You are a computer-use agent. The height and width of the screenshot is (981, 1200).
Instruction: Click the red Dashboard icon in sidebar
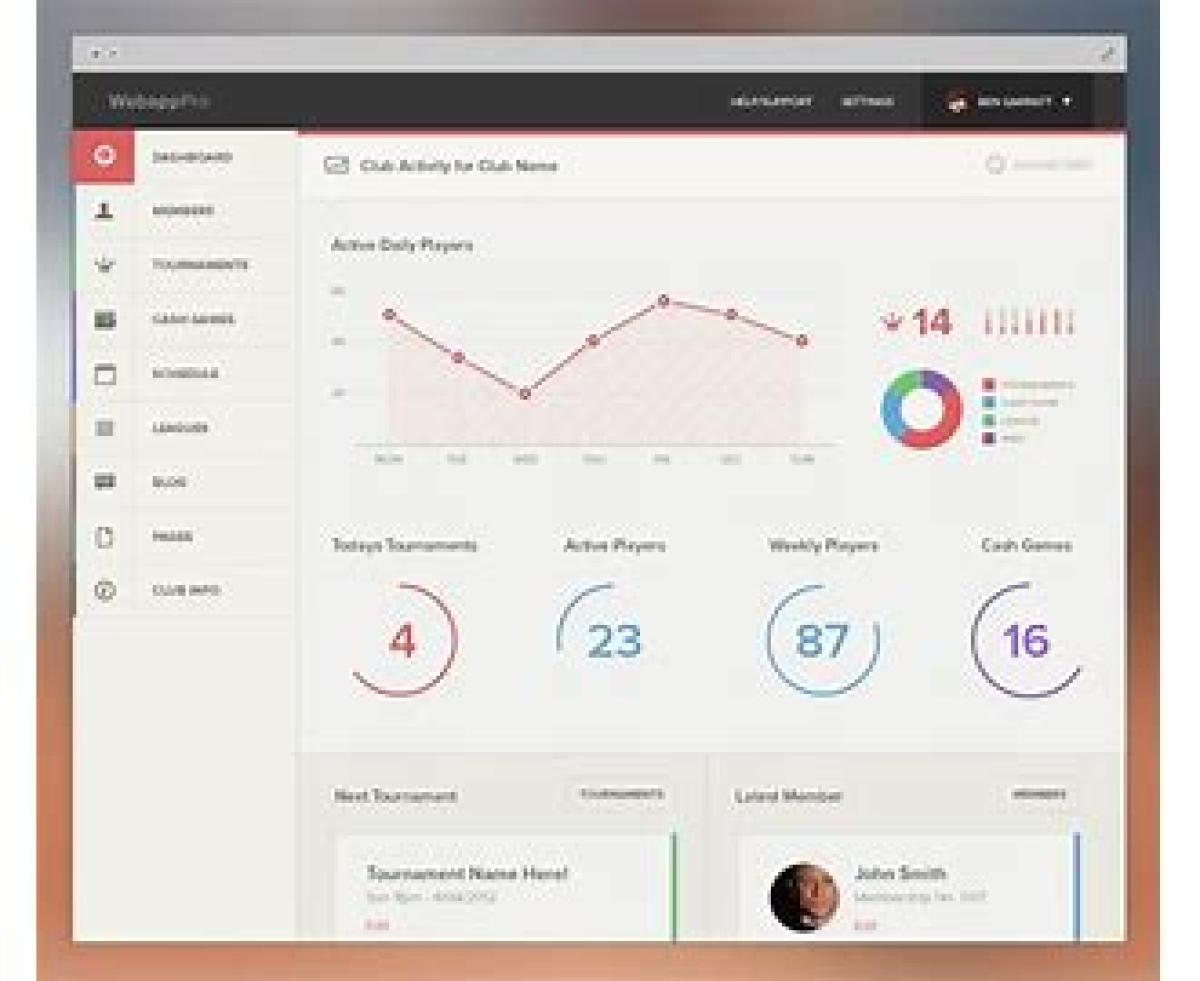click(x=104, y=157)
